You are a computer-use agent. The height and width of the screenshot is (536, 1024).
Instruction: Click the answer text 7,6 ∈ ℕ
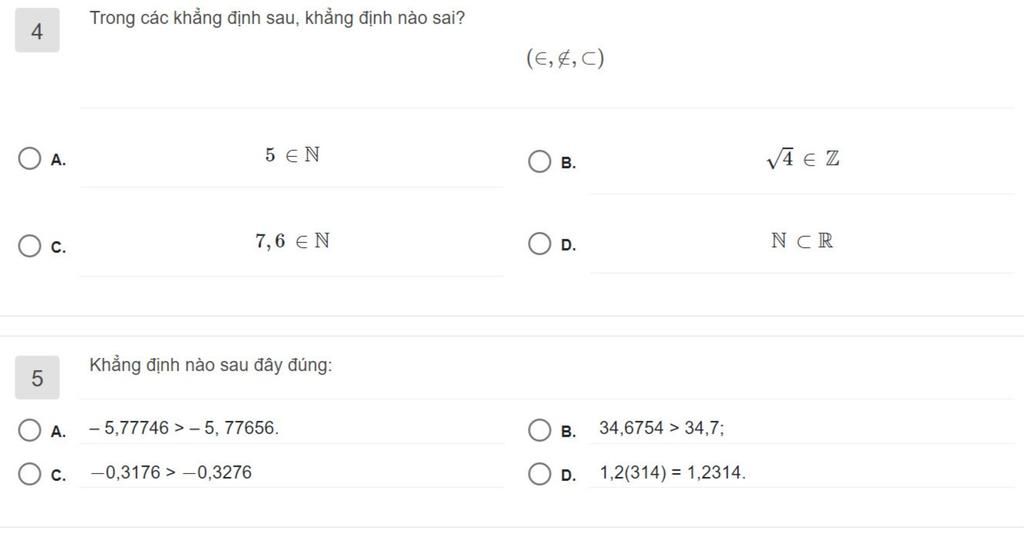coord(292,241)
